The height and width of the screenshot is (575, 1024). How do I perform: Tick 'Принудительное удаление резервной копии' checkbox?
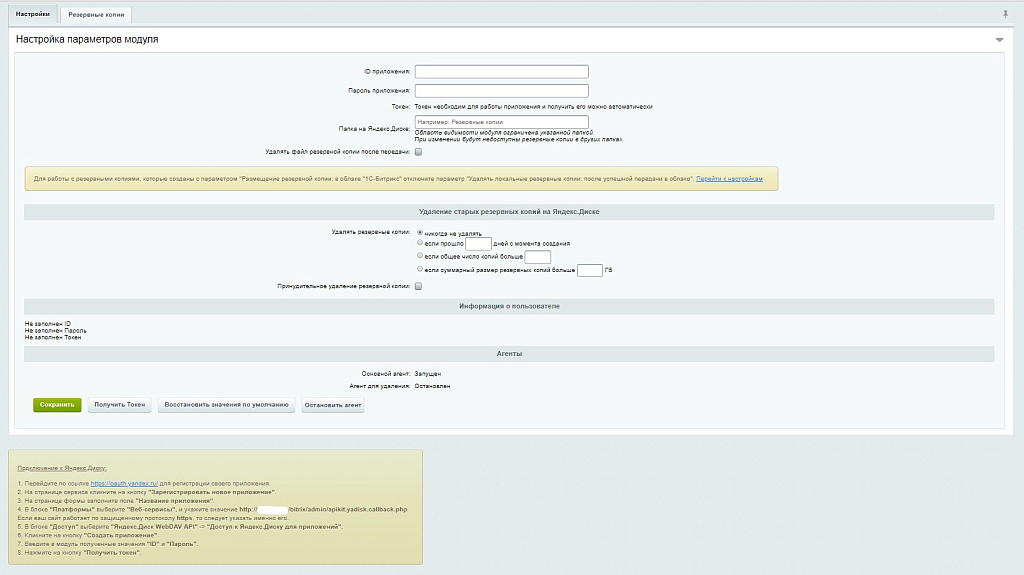click(x=419, y=286)
